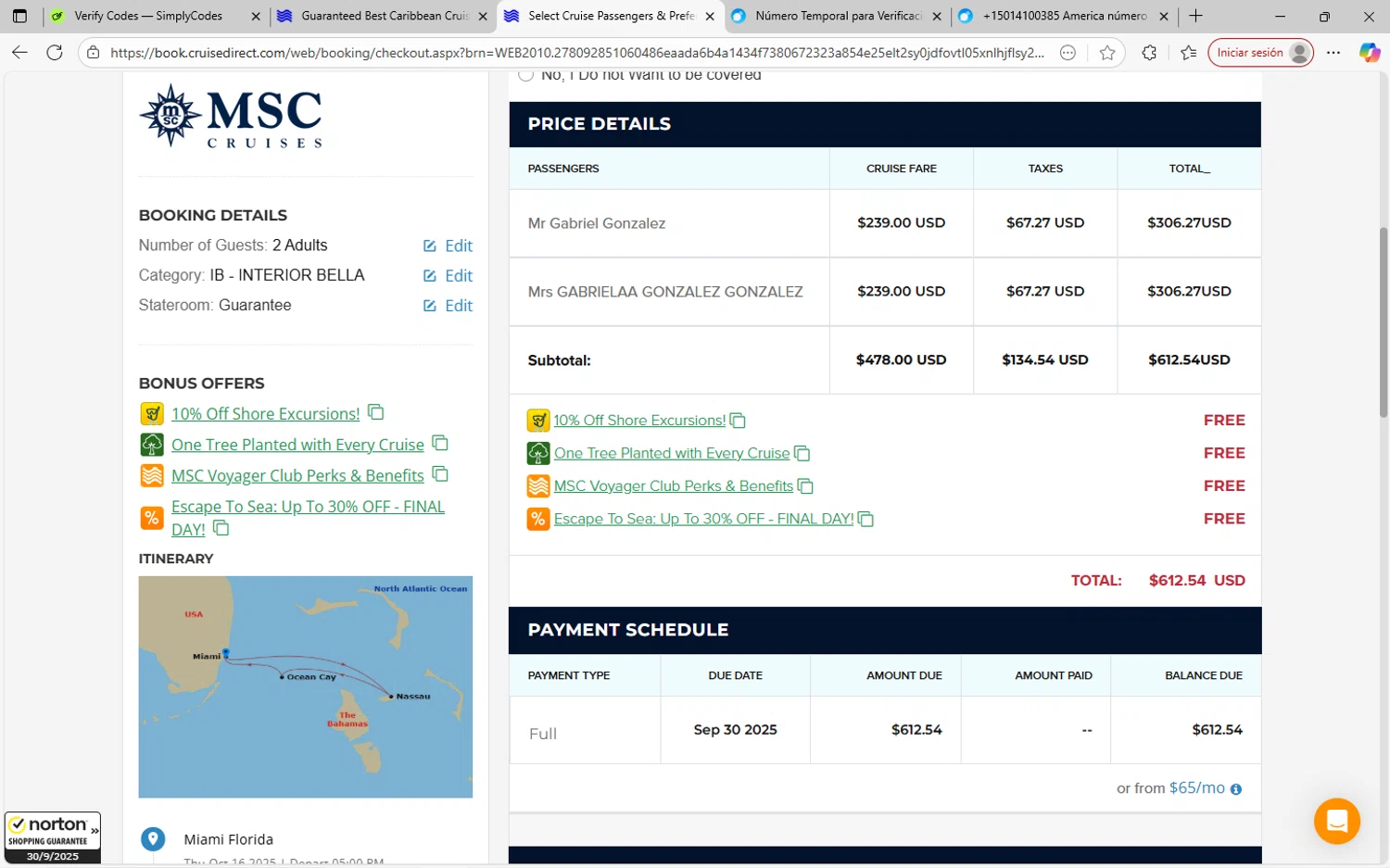1390x868 pixels.
Task: Copy MSC Voyager Club offer in Bonus Offers
Action: click(440, 473)
